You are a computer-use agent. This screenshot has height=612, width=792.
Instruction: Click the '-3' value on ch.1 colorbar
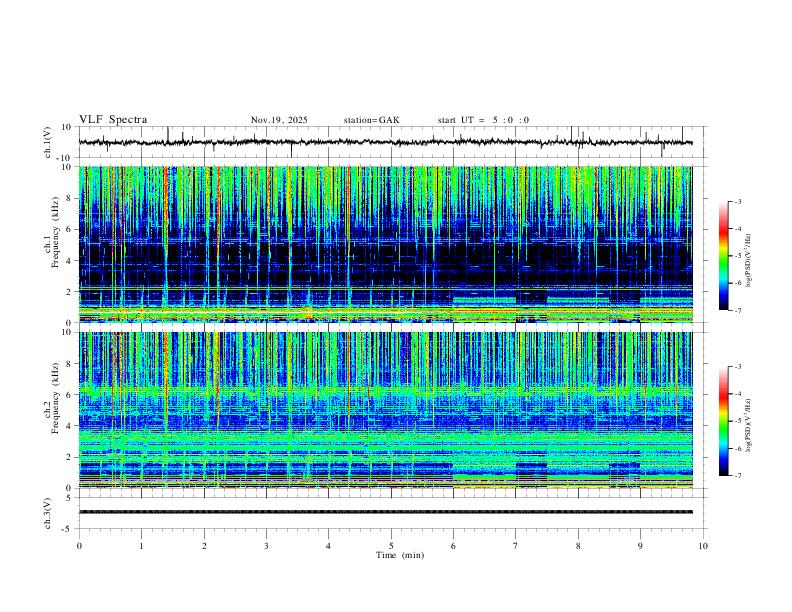point(737,201)
